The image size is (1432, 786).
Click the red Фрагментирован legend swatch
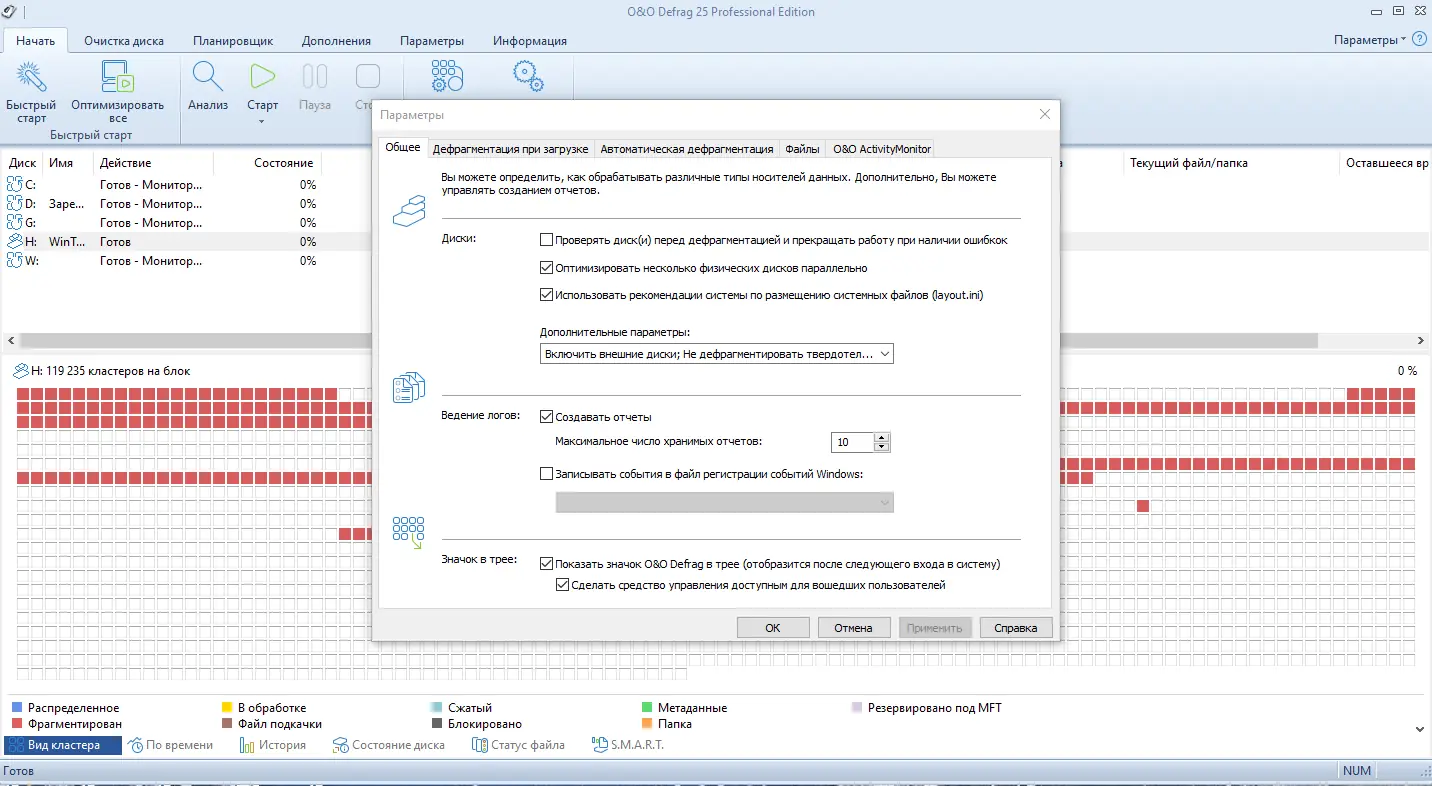pyautogui.click(x=16, y=724)
